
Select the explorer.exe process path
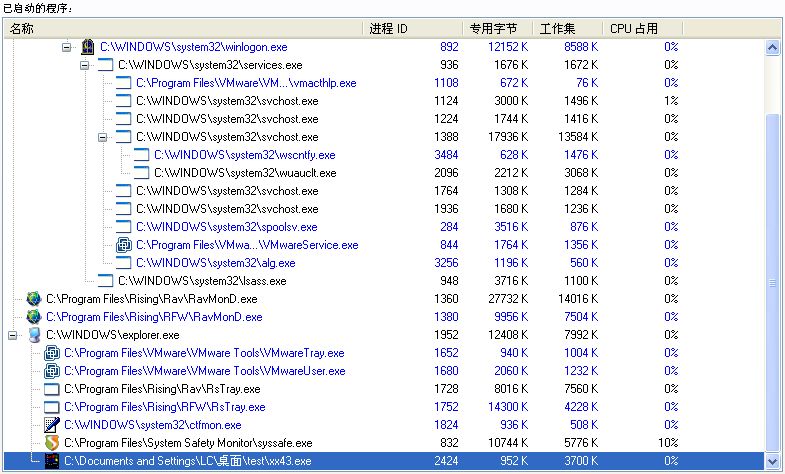[x=113, y=335]
